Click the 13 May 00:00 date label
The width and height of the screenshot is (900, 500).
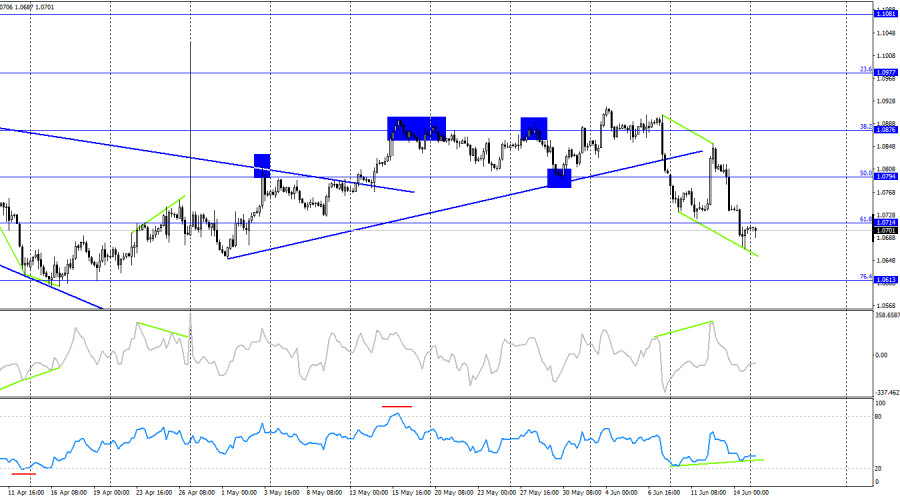[368, 493]
